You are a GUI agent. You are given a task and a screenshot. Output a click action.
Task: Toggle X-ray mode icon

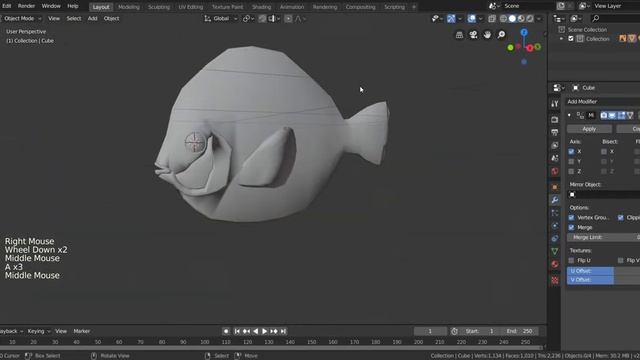tap(492, 18)
